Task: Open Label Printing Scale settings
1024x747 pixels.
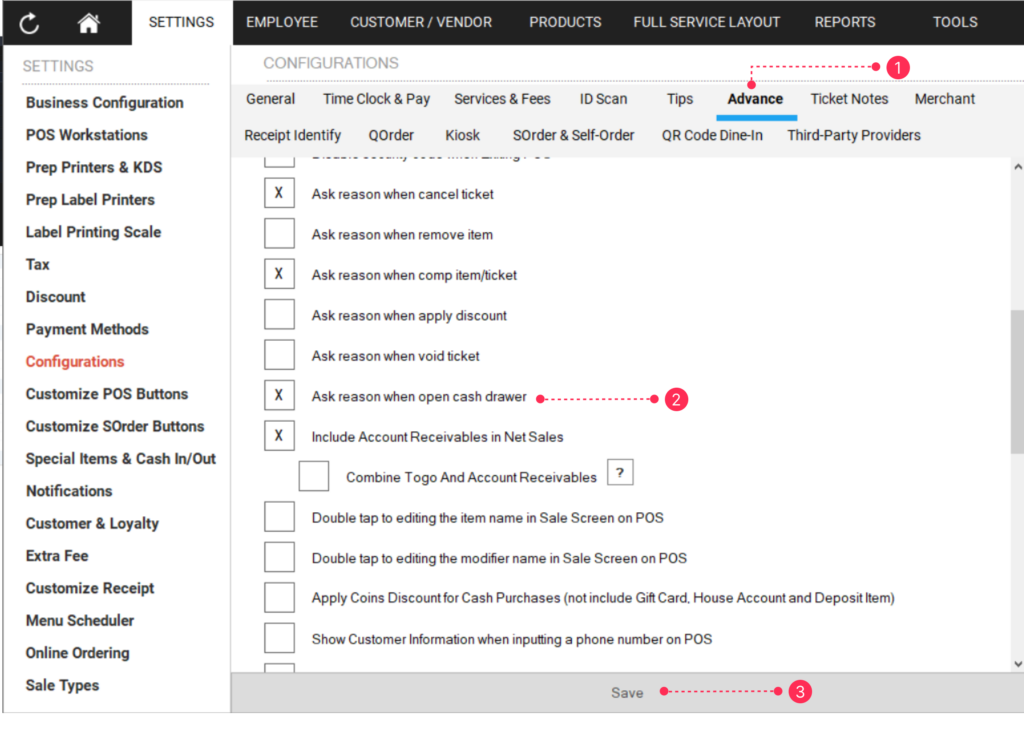Action: click(x=93, y=232)
